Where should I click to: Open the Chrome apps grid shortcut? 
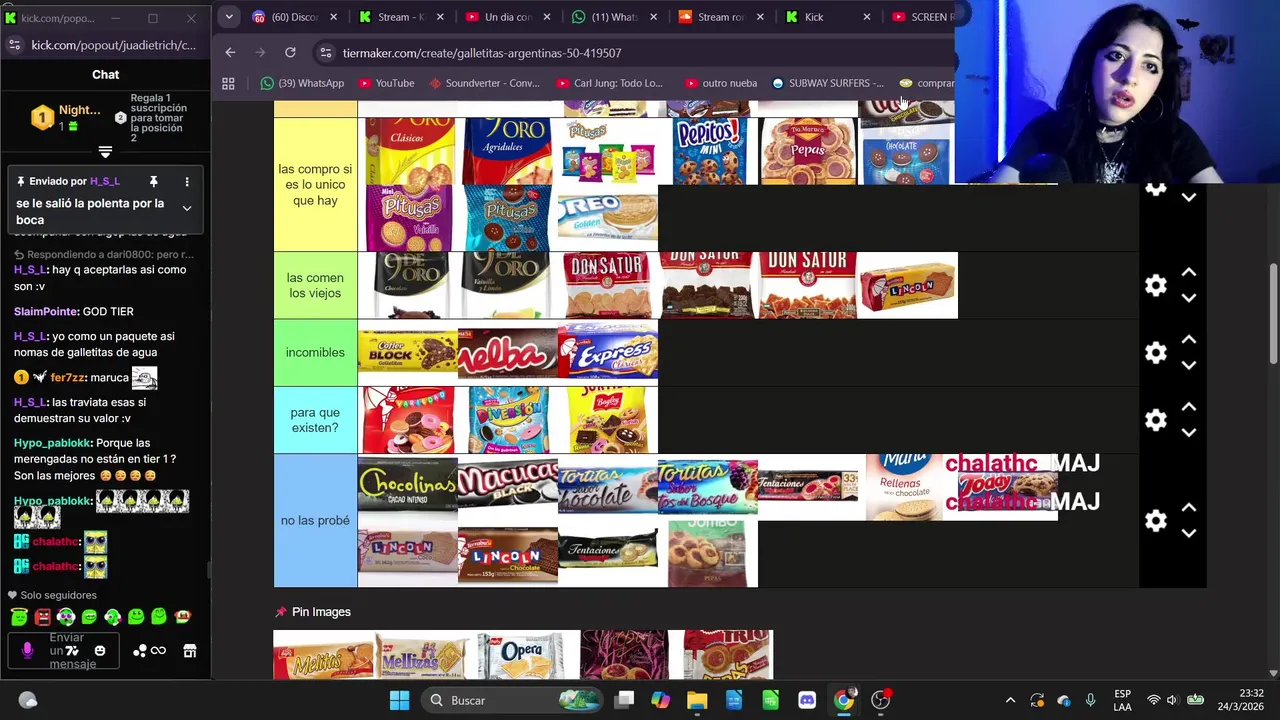[x=228, y=83]
